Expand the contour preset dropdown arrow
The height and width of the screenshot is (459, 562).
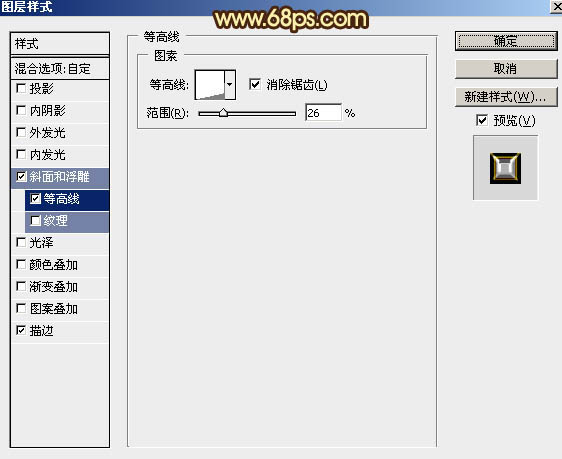pyautogui.click(x=230, y=85)
